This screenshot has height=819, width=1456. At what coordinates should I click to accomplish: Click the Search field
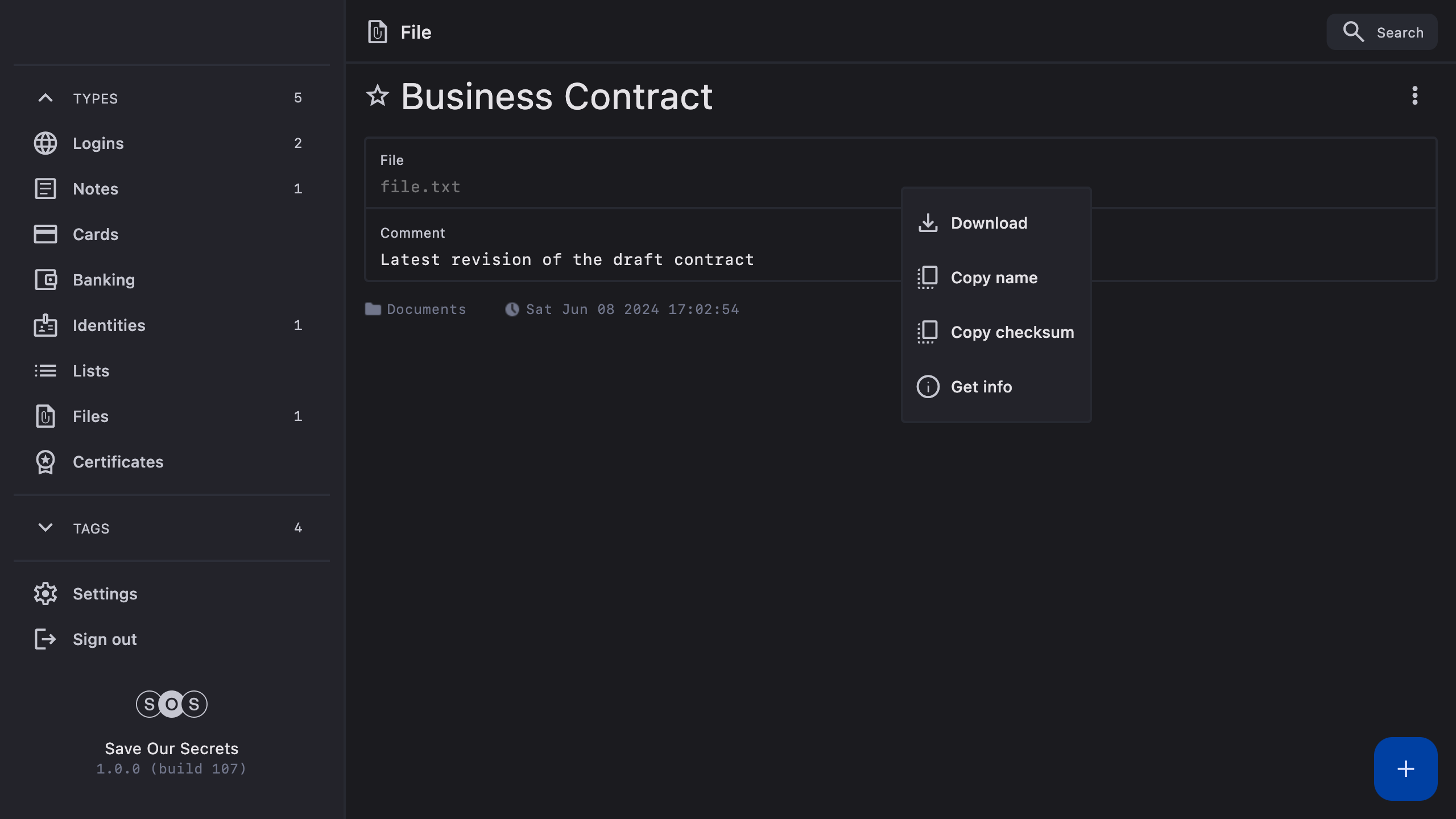(x=1382, y=32)
